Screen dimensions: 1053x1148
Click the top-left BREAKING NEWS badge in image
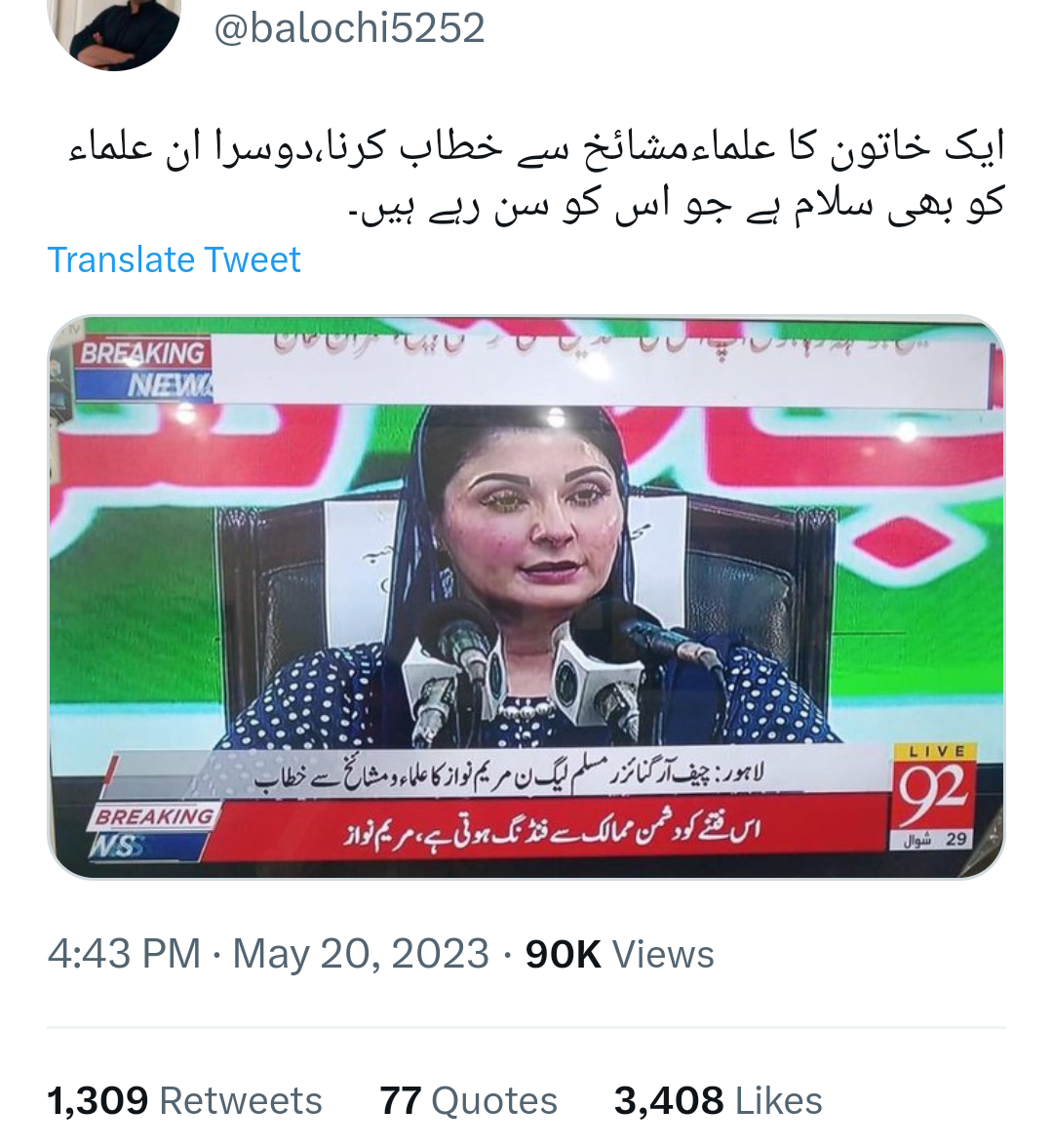click(144, 370)
